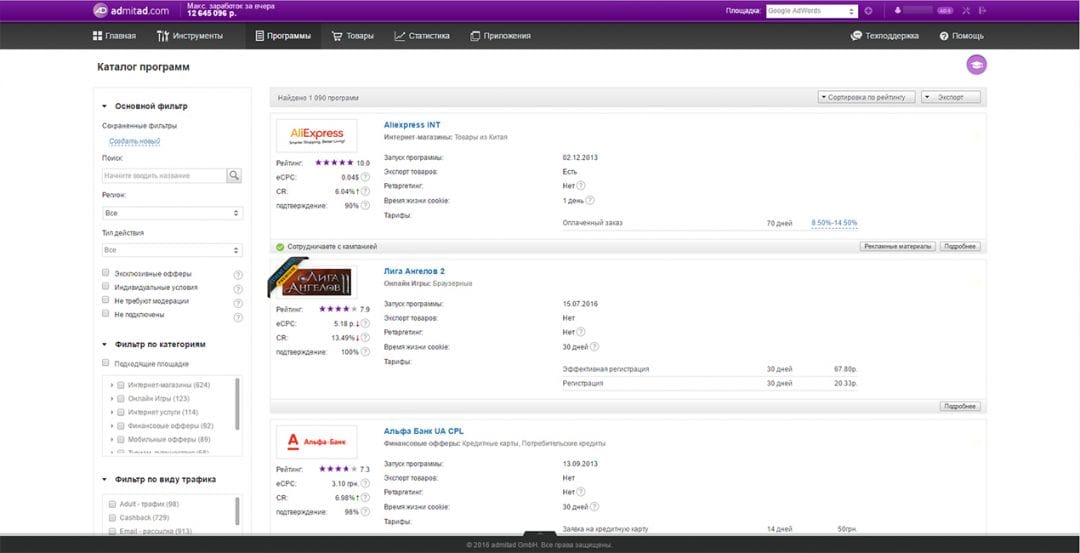Open account settings tools icon
This screenshot has width=1080, height=553.
tap(966, 10)
